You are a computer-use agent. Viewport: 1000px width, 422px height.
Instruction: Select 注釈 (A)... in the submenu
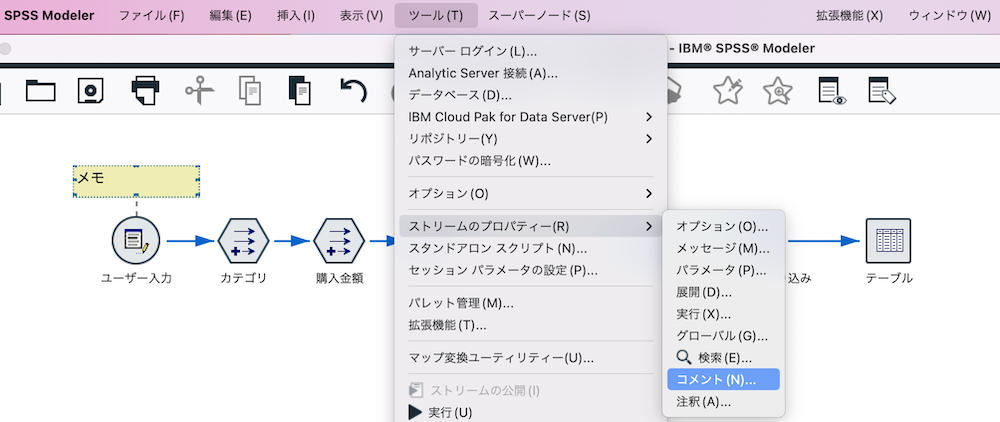723,402
